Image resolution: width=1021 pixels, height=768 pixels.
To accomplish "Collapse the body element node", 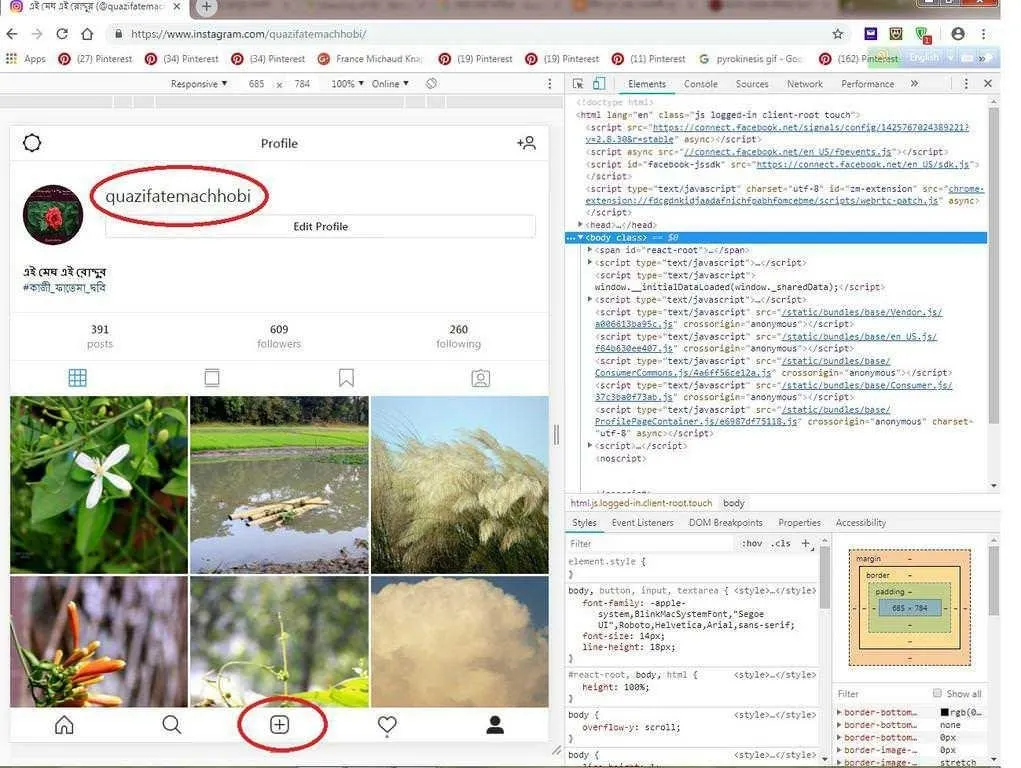I will pyautogui.click(x=580, y=237).
